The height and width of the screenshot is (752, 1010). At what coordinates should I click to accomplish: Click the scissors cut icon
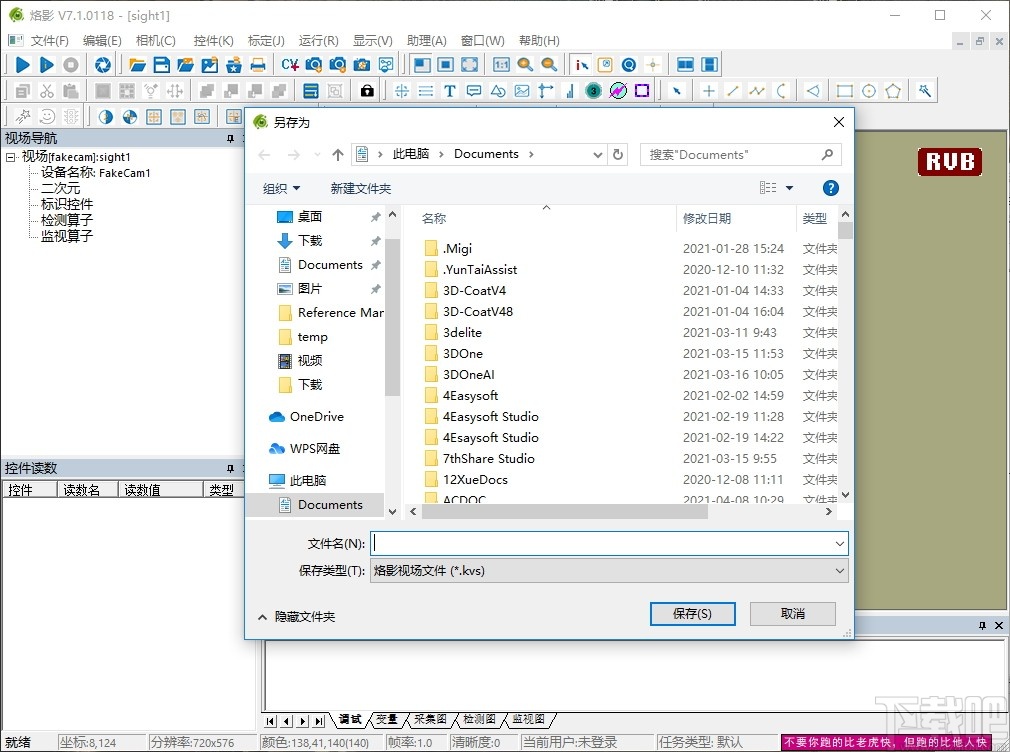pos(46,91)
